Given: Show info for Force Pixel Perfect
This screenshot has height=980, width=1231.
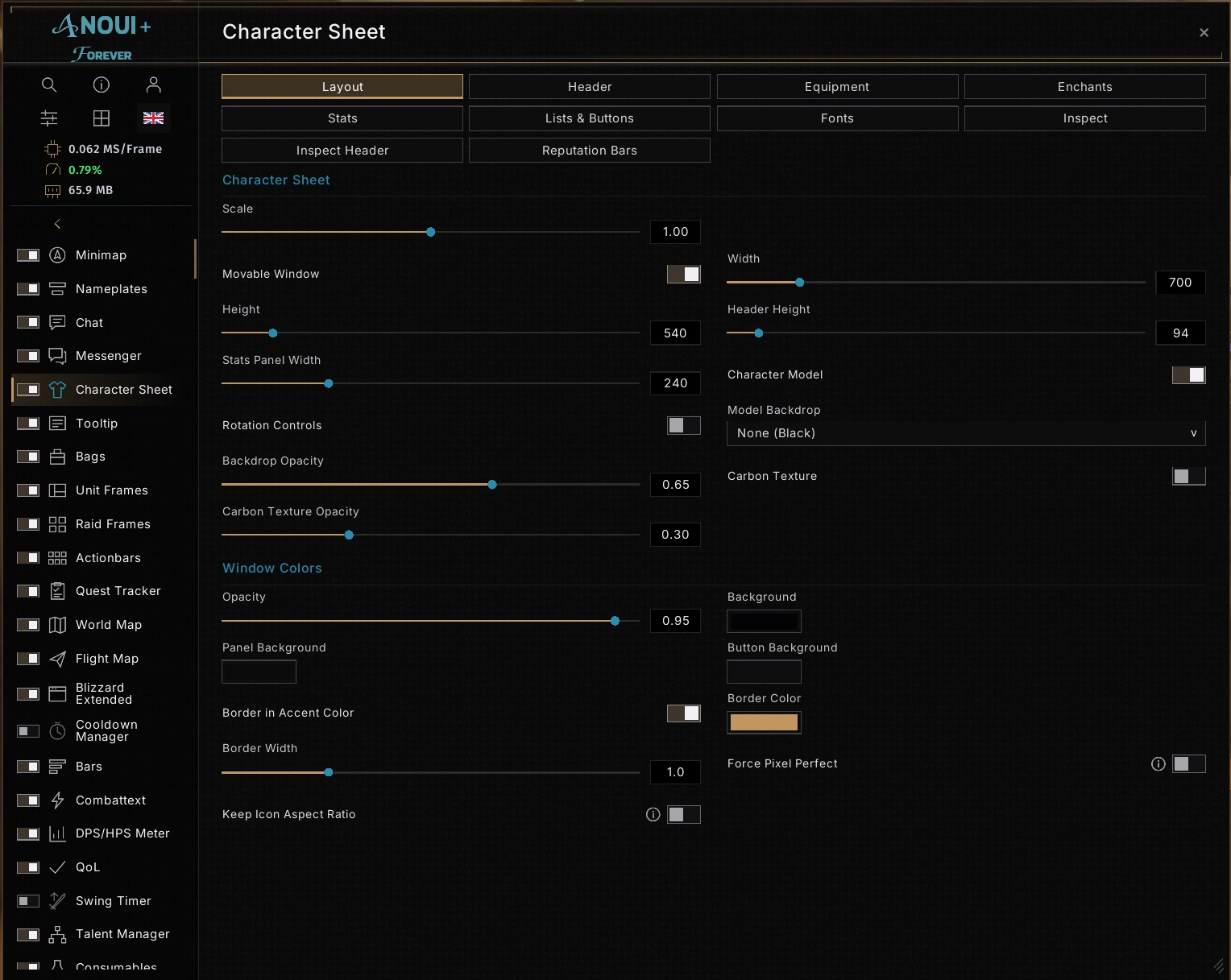Looking at the screenshot, I should coord(1158,764).
